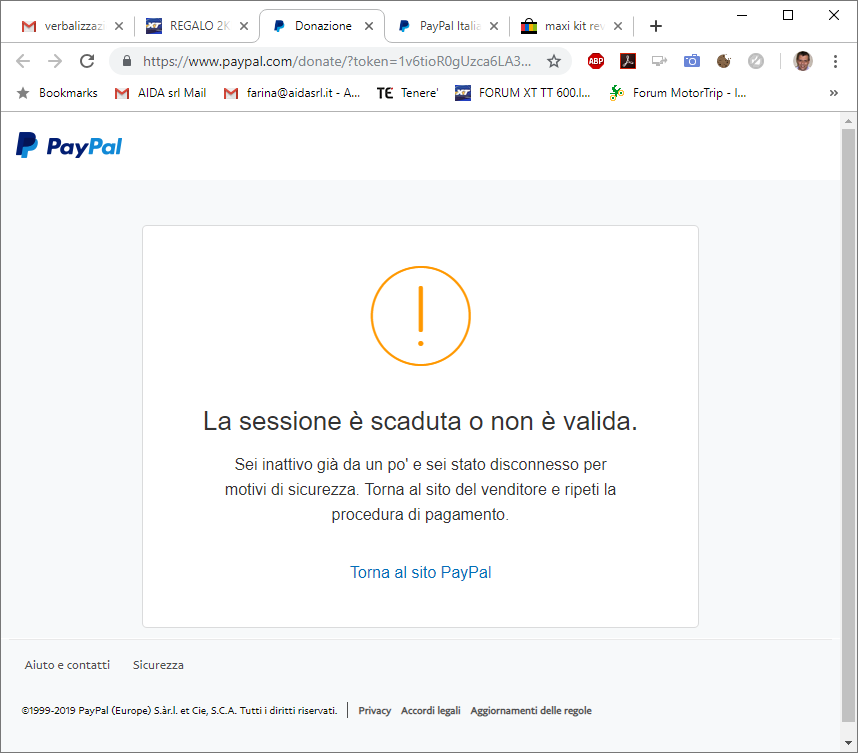
Task: Open the Chrome three-dot menu
Action: [835, 61]
